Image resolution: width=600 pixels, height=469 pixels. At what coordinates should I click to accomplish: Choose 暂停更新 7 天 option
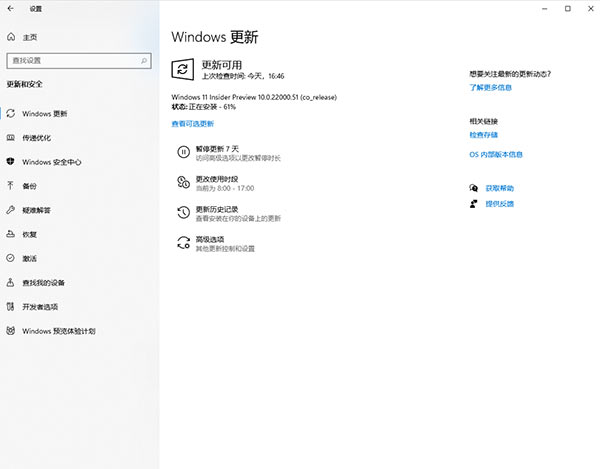(229, 153)
